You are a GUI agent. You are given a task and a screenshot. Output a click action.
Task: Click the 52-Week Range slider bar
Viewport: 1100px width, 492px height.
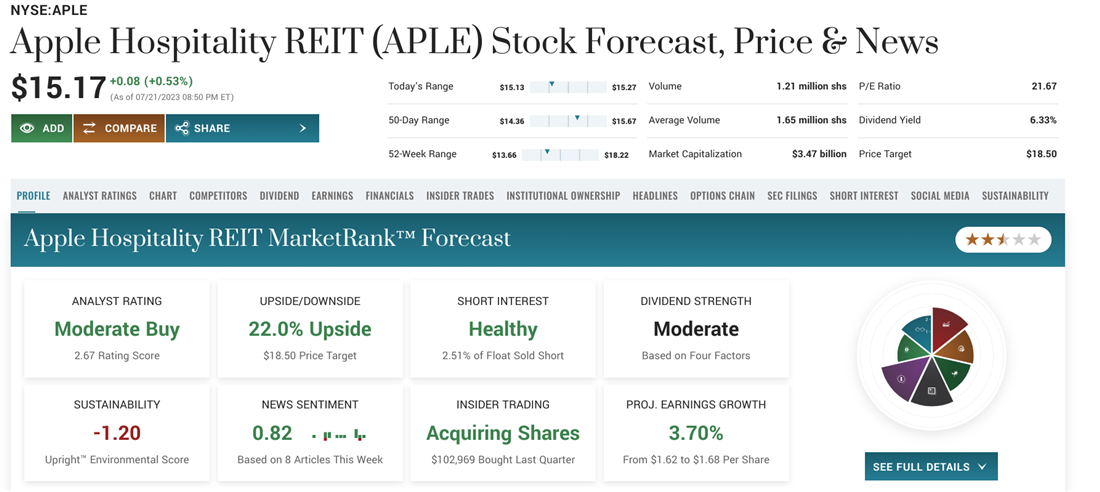click(x=566, y=154)
